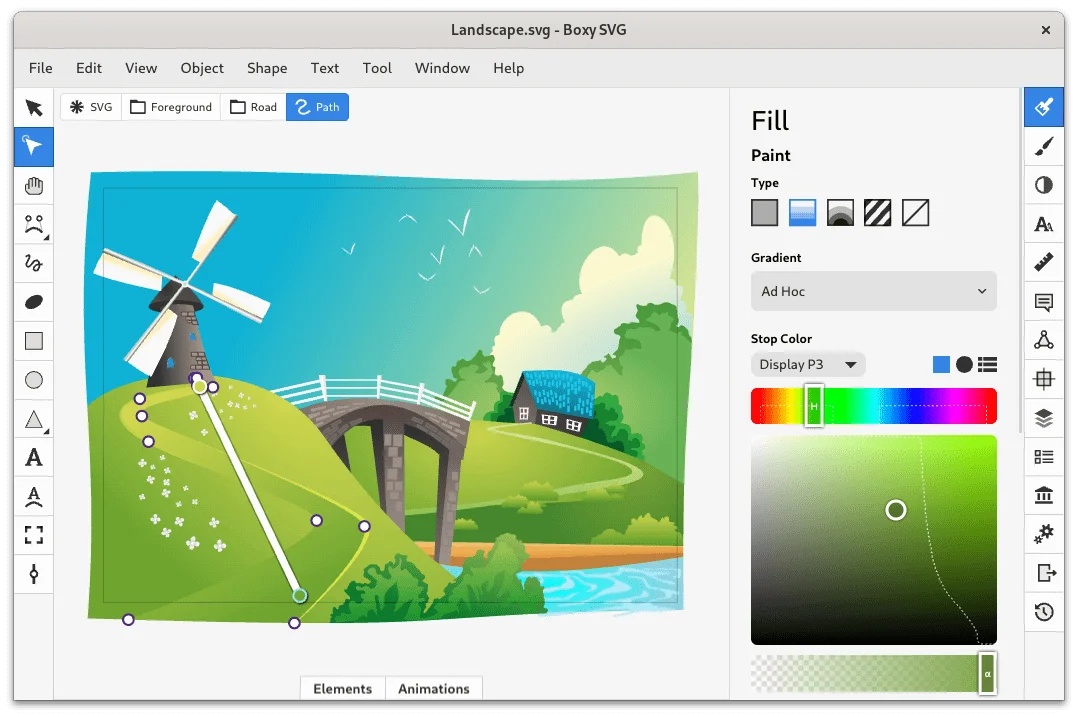The width and height of the screenshot is (1078, 717).
Task: Select the SVG breadcrumb
Action: tap(91, 107)
